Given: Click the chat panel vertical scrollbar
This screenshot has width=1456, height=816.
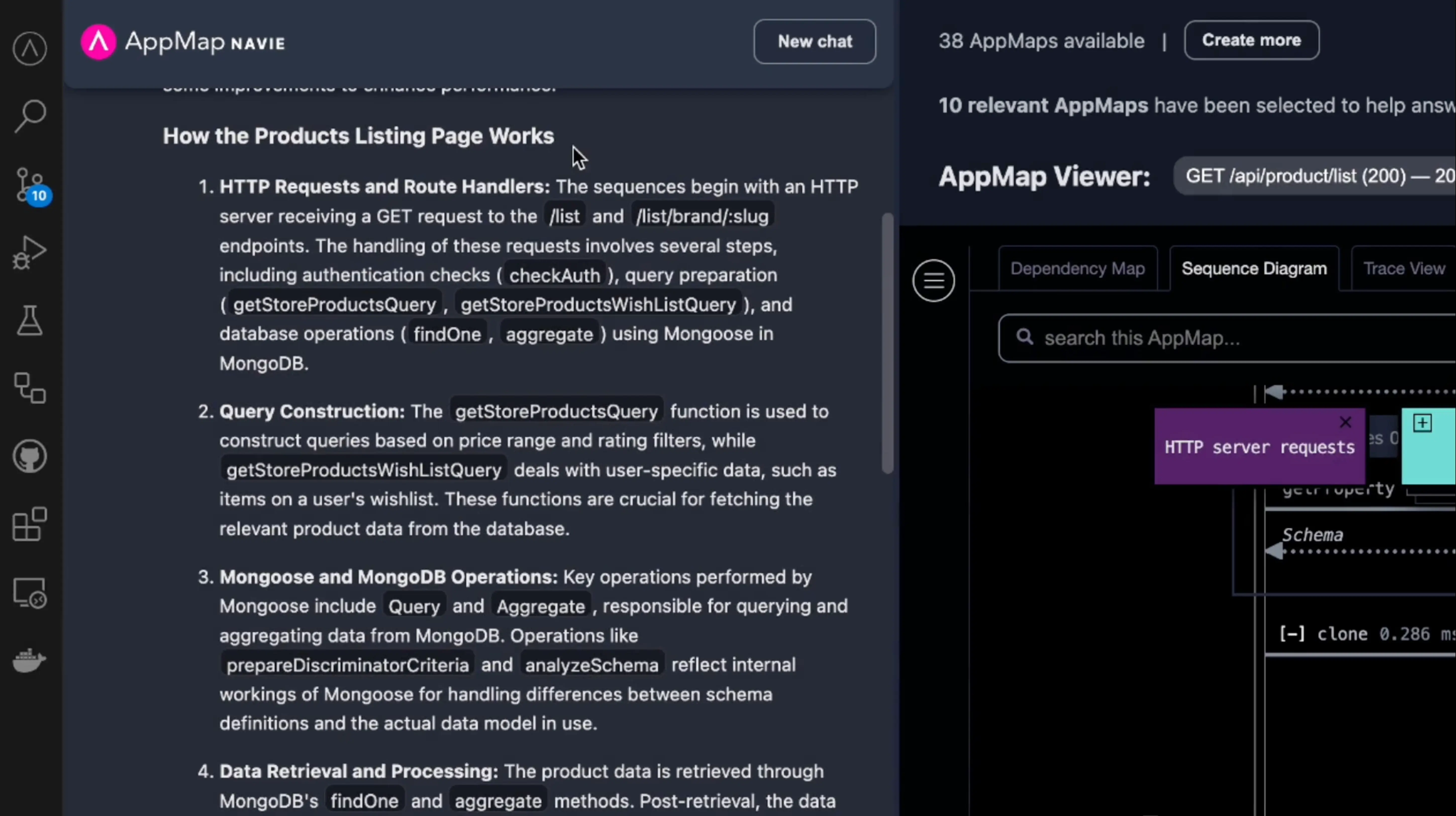Looking at the screenshot, I should (x=887, y=343).
